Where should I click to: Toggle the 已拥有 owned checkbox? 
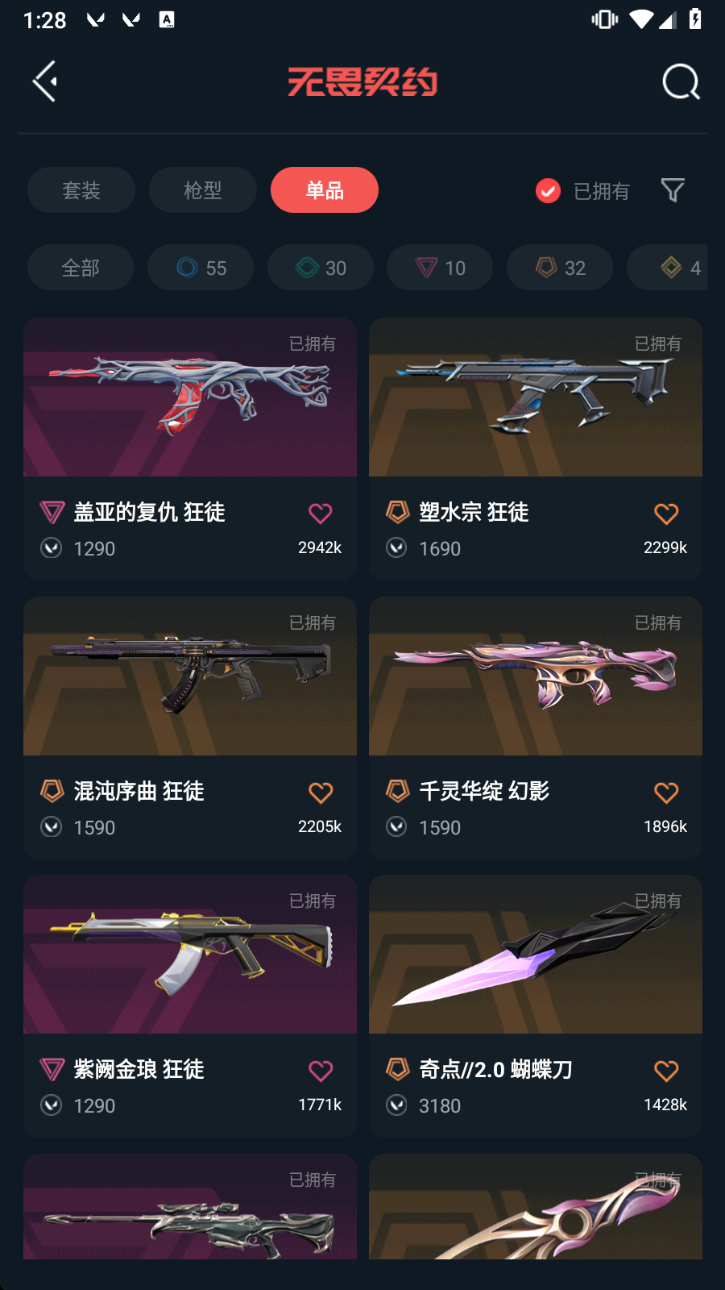click(548, 190)
